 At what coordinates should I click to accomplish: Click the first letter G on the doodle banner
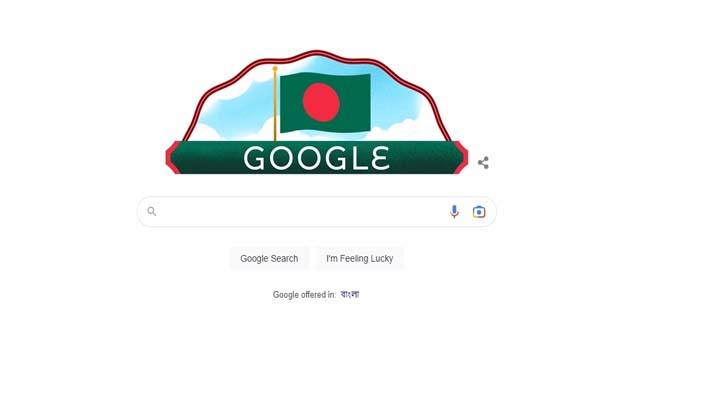[255, 159]
